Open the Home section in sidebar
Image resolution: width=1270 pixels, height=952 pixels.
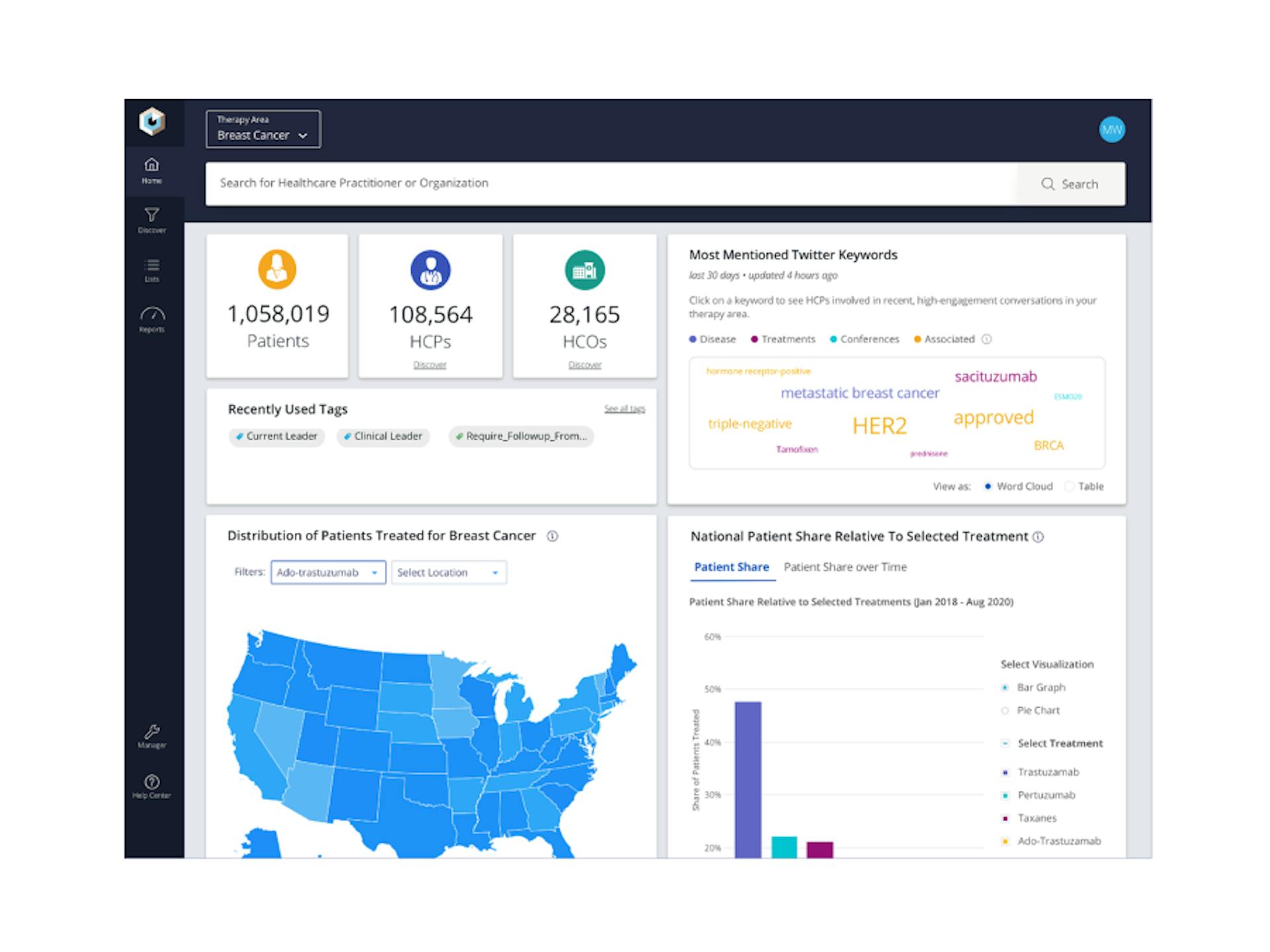151,169
